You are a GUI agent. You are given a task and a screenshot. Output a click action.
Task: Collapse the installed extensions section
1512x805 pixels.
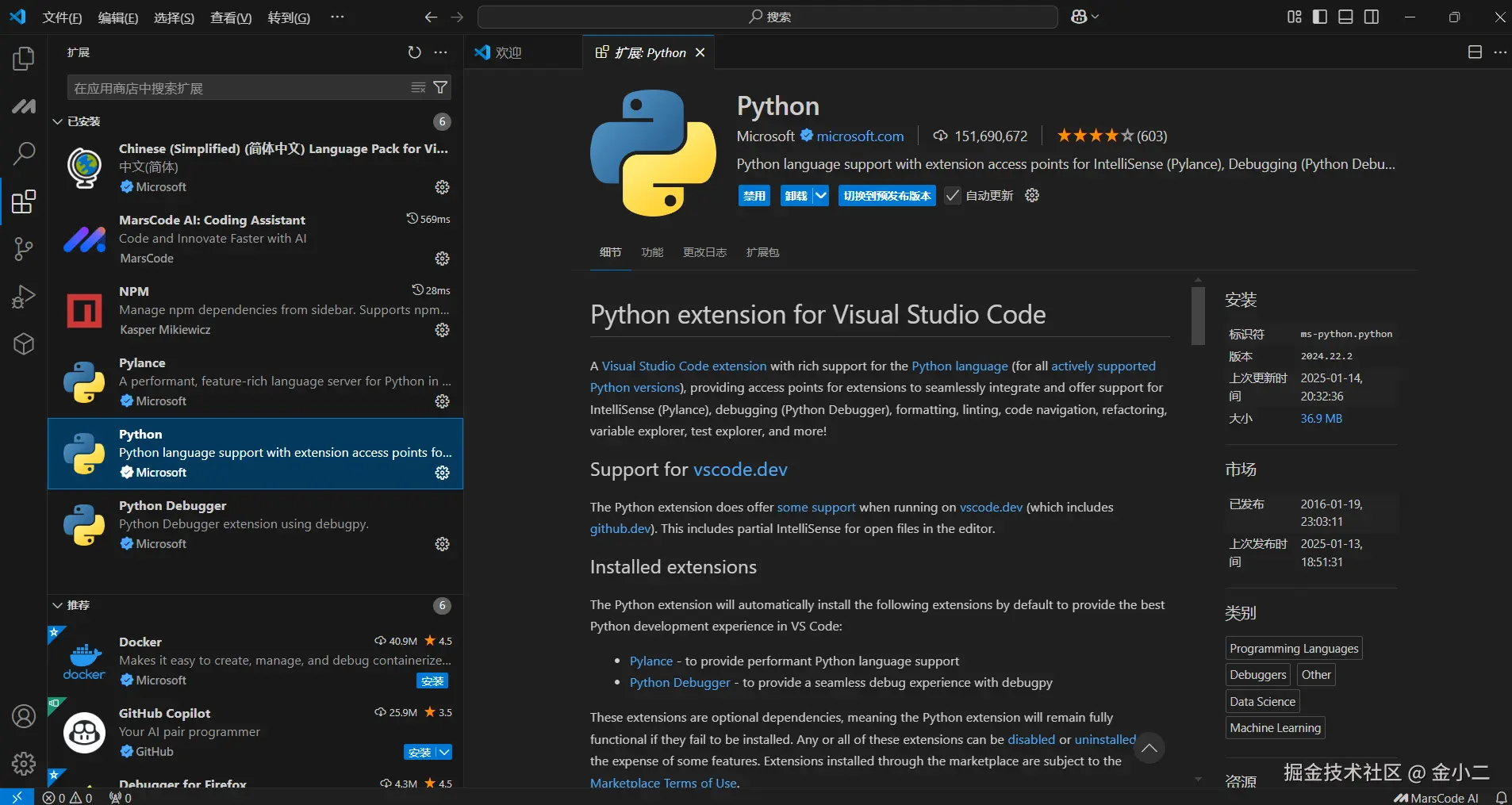[x=58, y=121]
